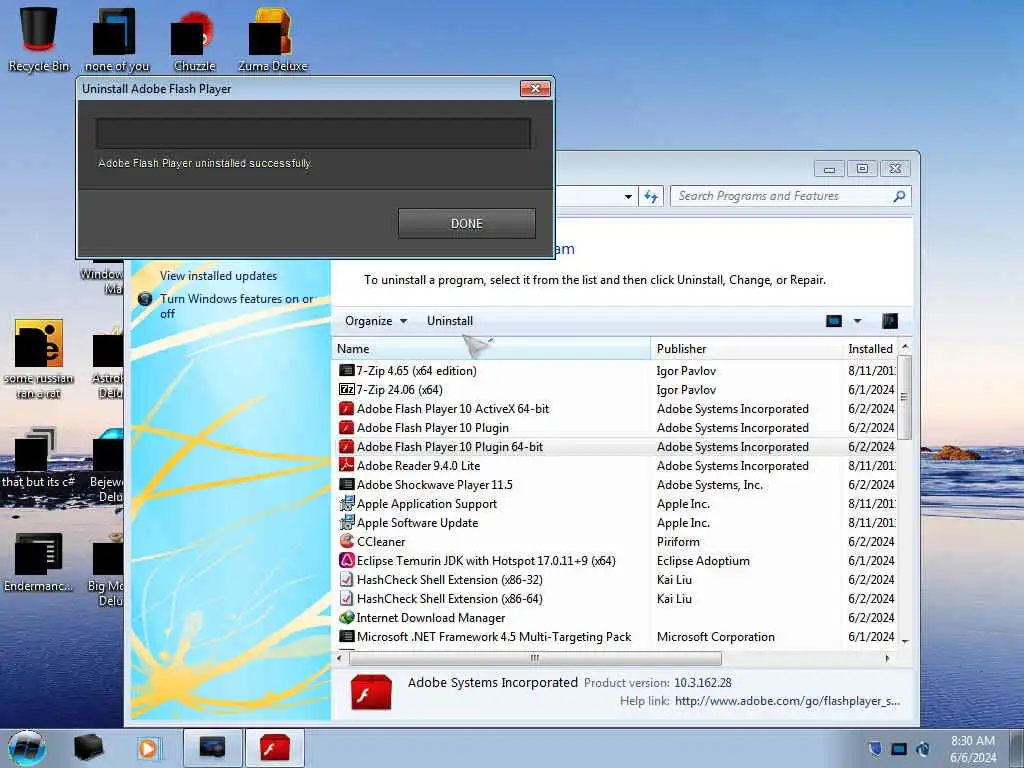Click the Internet Download Manager icon

tap(347, 617)
